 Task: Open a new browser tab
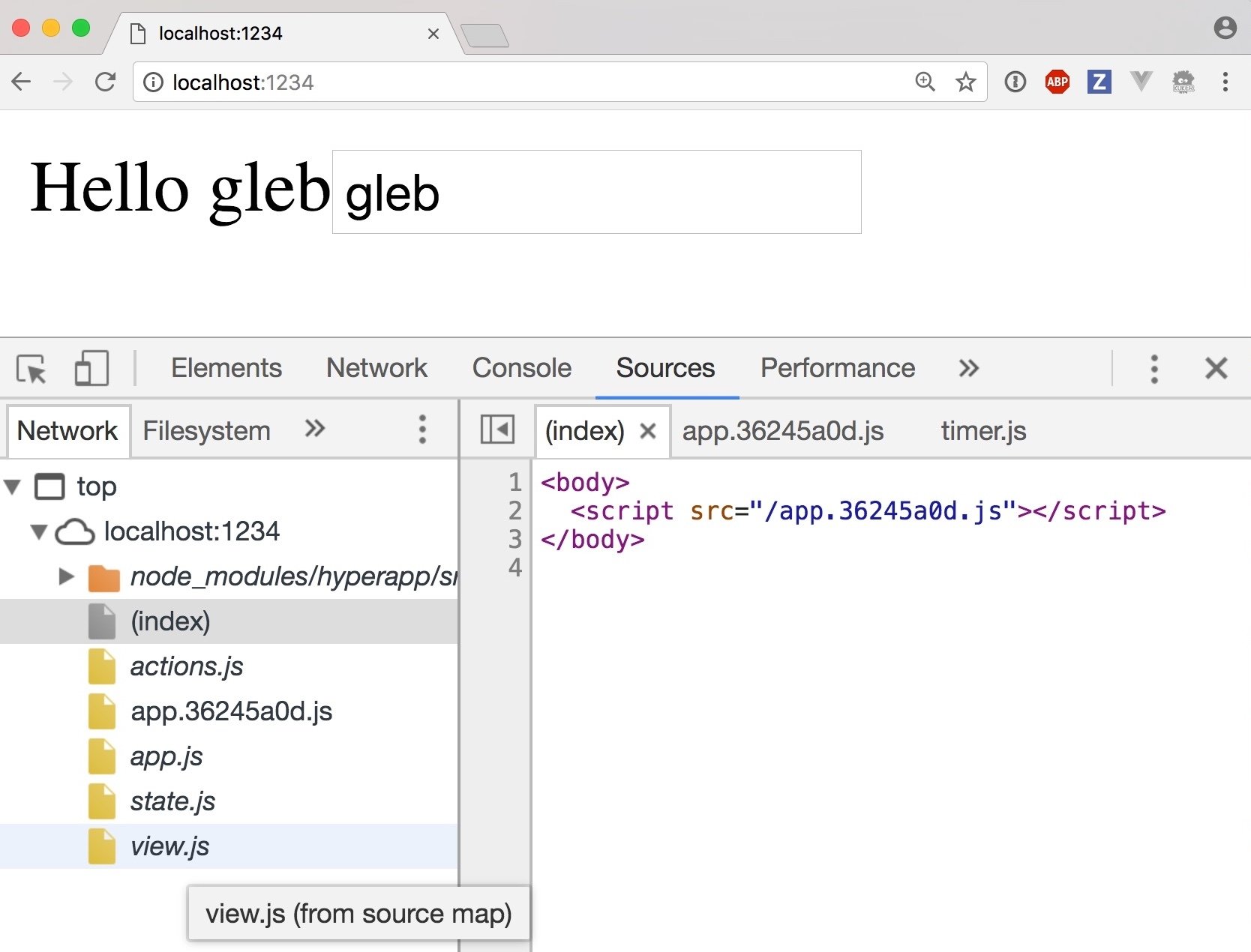pos(485,35)
